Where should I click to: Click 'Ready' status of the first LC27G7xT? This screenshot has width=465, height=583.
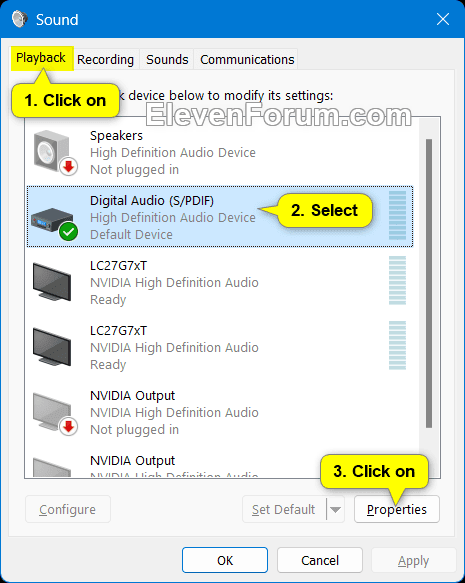pyautogui.click(x=108, y=300)
